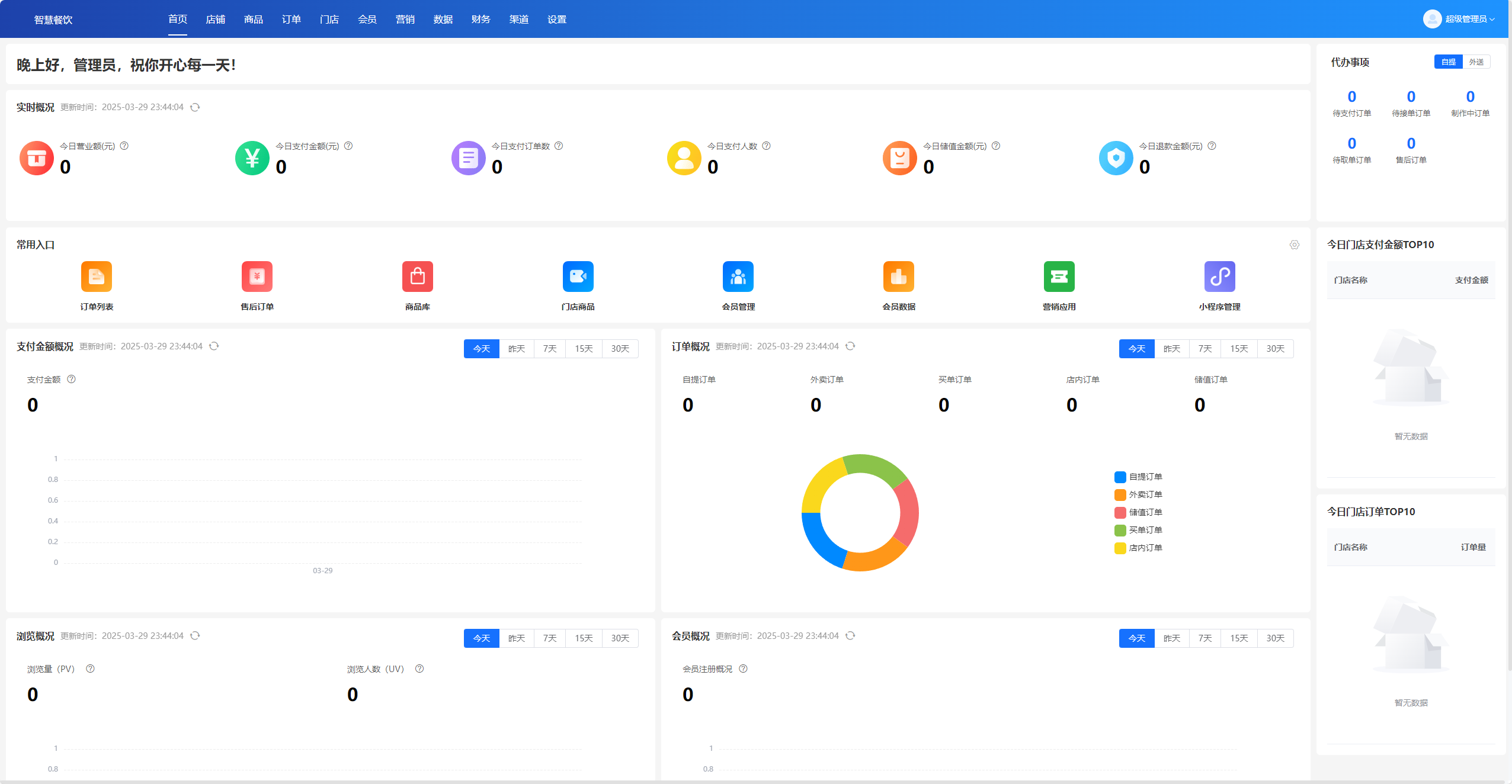The width and height of the screenshot is (1512, 784).
Task: Select 30天 range in 订单概况
Action: pyautogui.click(x=1275, y=349)
